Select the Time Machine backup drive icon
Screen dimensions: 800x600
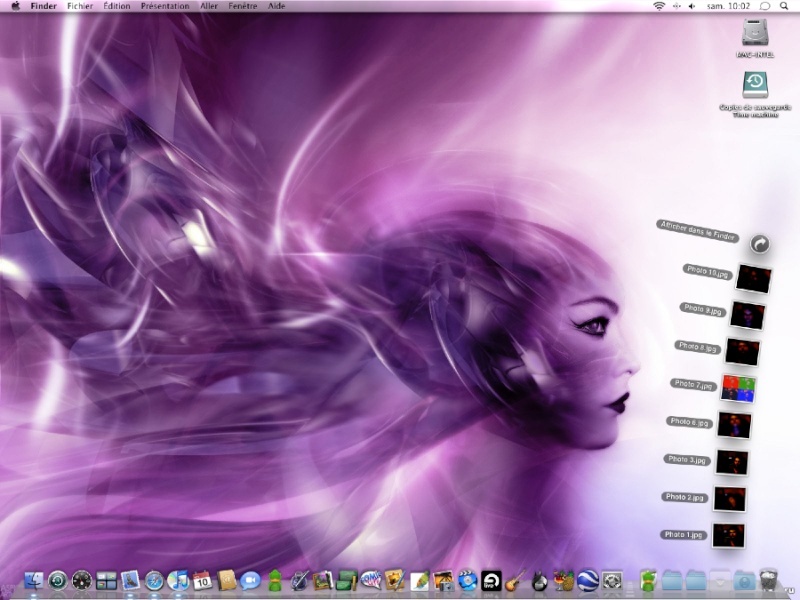(x=755, y=85)
